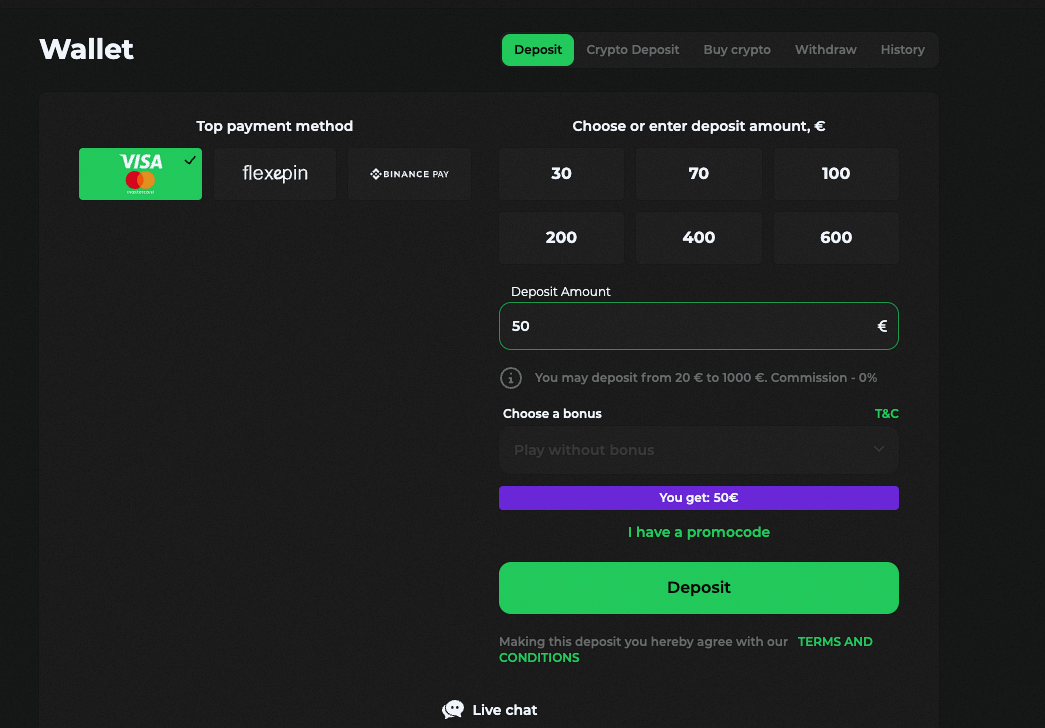Select the Visa Mastercard payment method
The image size is (1045, 728).
[140, 174]
